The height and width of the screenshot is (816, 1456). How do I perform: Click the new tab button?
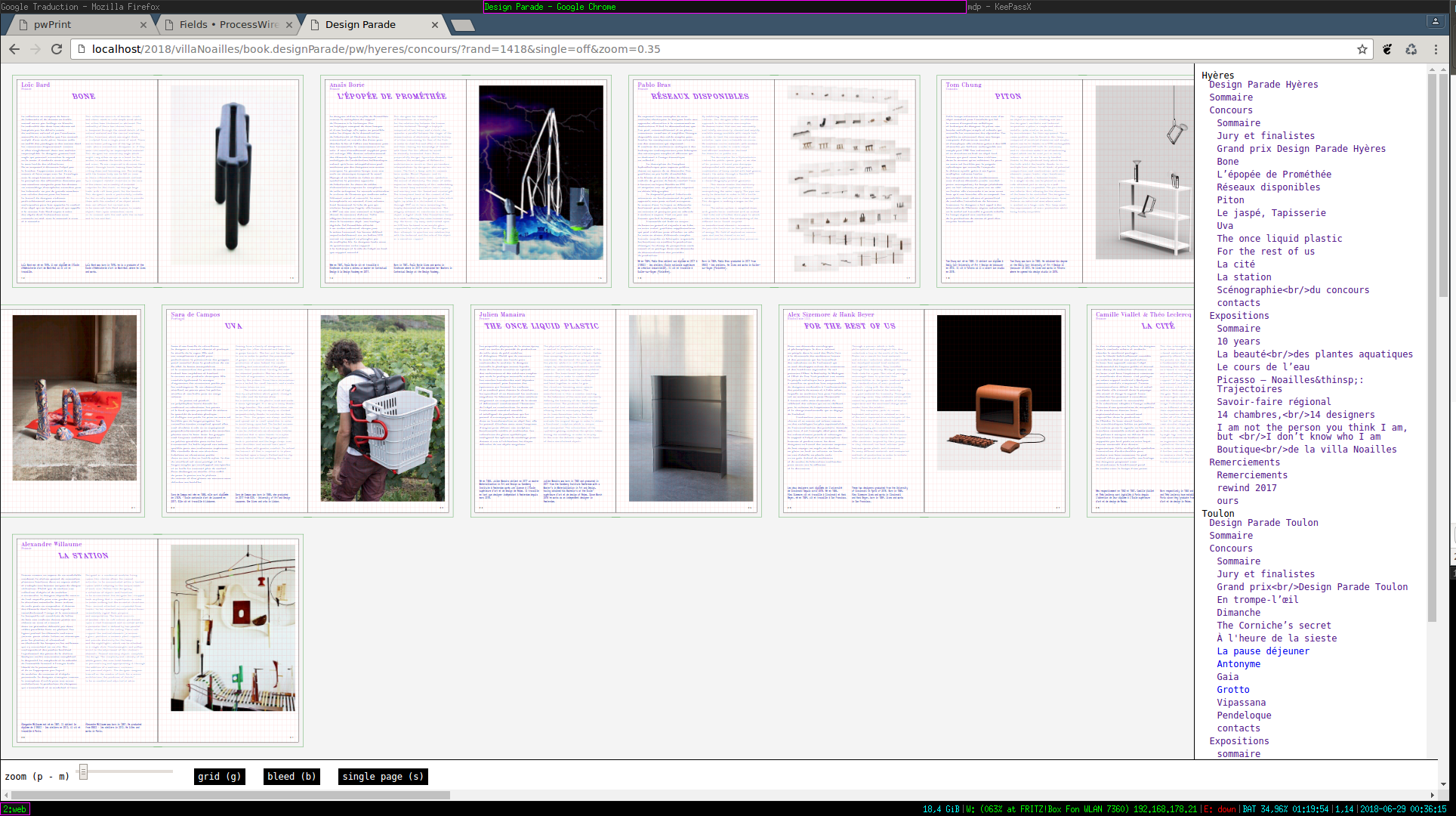462,25
